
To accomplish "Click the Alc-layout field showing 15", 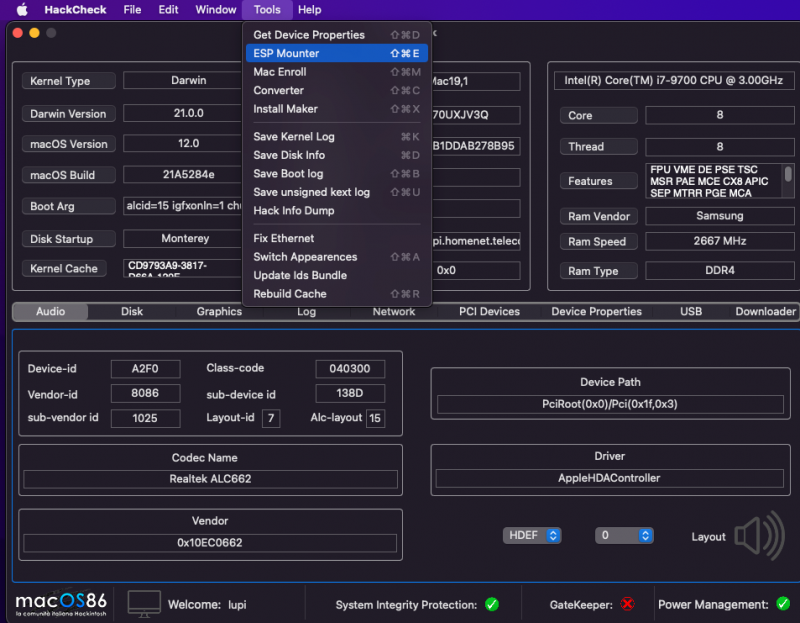I will (375, 418).
